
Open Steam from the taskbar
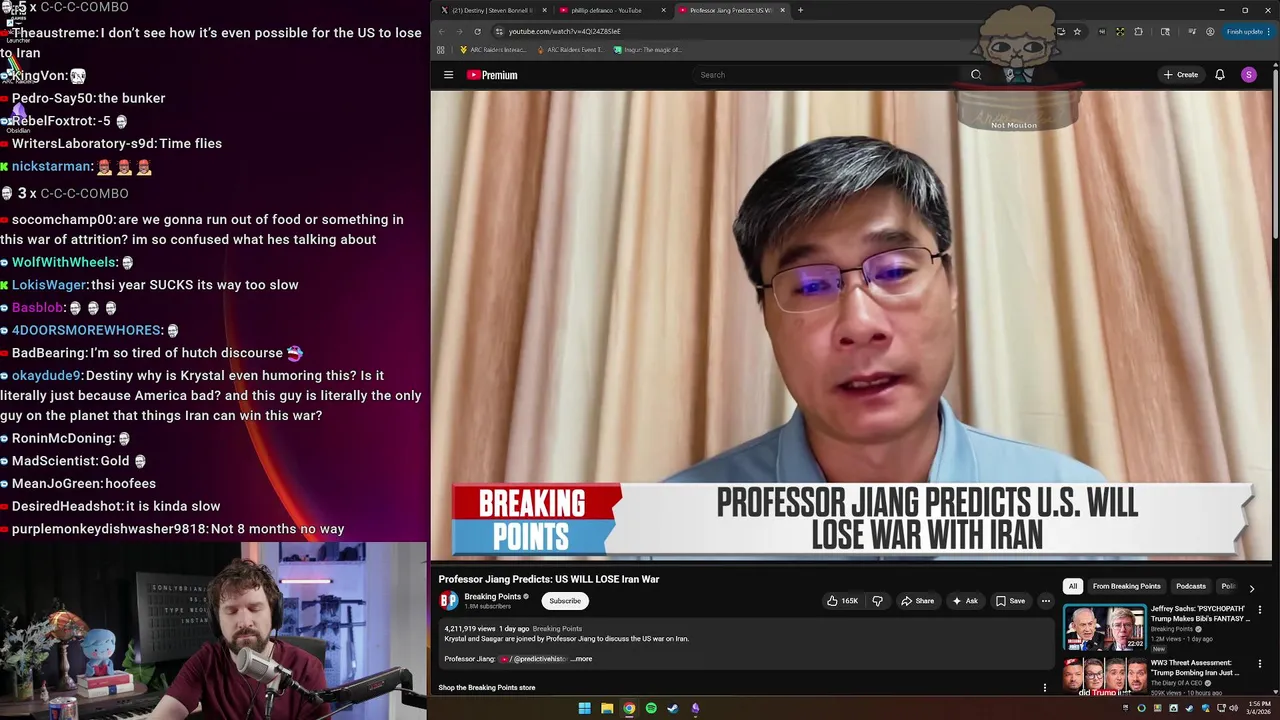point(673,708)
